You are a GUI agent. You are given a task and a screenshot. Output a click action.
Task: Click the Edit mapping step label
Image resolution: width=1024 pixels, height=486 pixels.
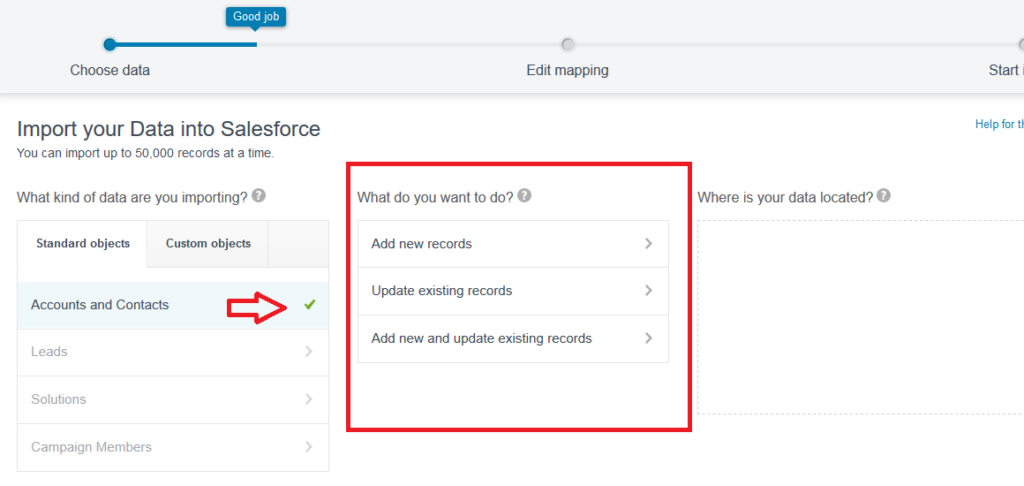coord(568,70)
